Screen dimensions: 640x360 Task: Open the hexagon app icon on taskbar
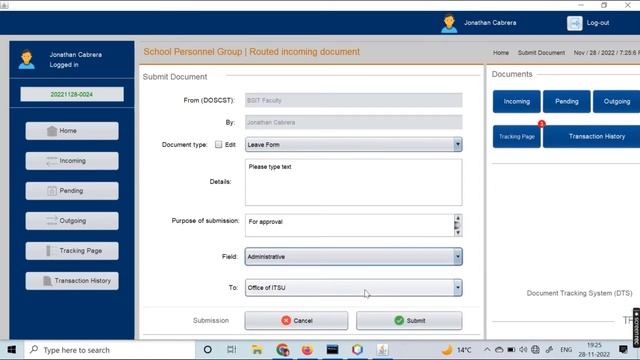(357, 350)
